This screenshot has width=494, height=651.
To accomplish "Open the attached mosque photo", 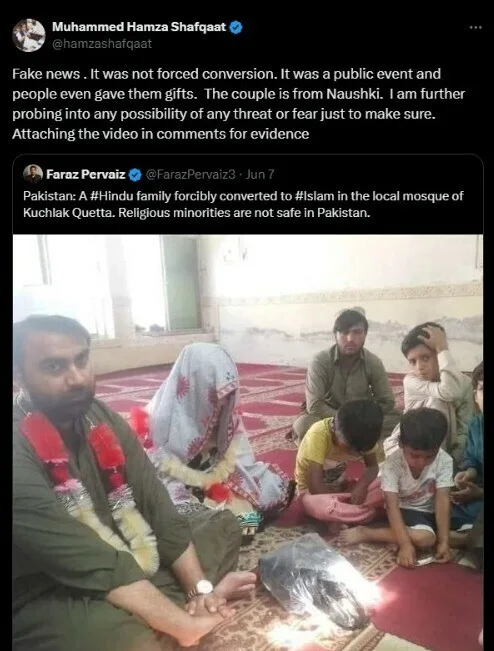I will coord(248,443).
